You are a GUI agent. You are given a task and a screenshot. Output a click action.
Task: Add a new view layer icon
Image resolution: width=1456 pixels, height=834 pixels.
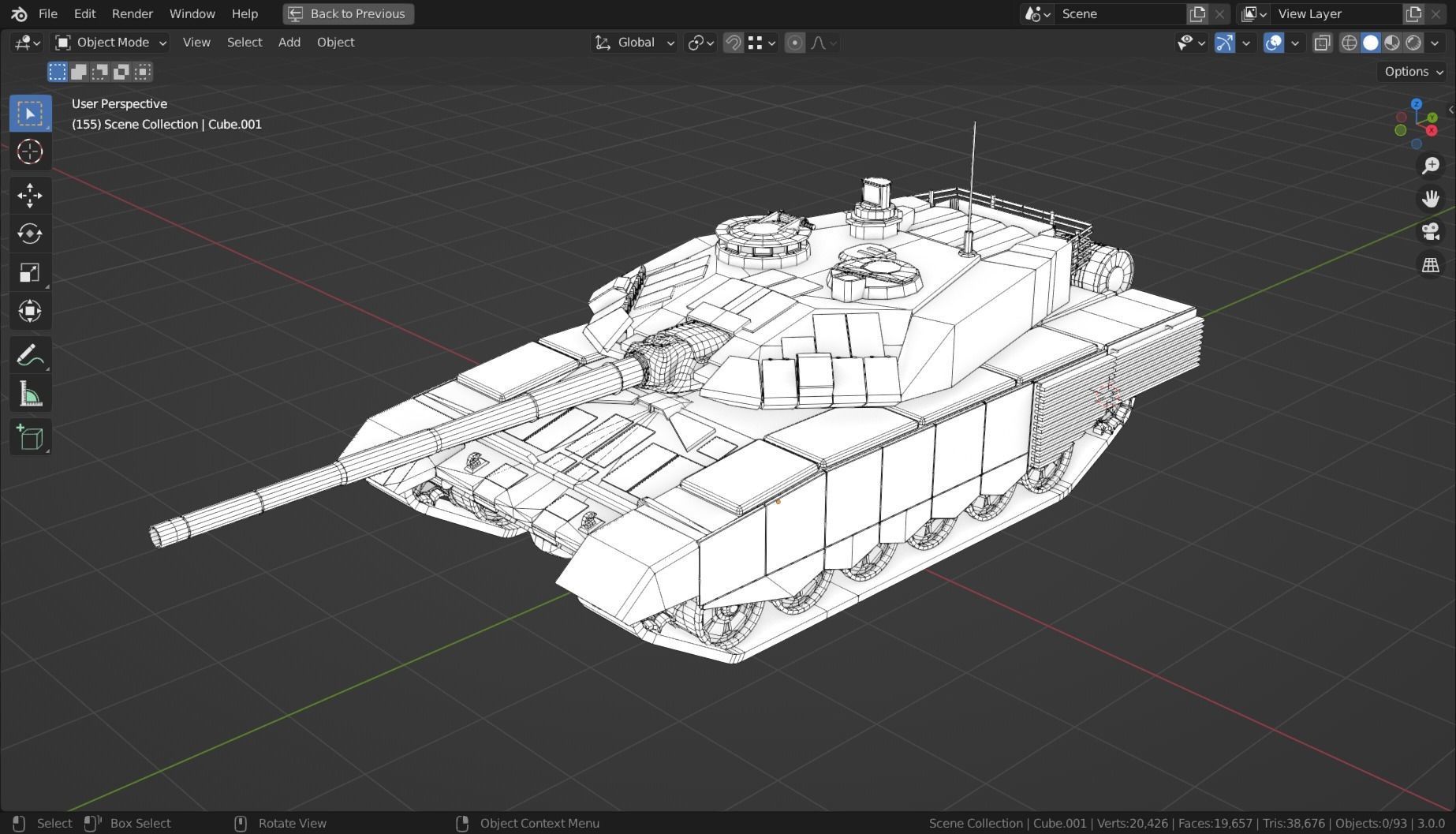[x=1414, y=13]
